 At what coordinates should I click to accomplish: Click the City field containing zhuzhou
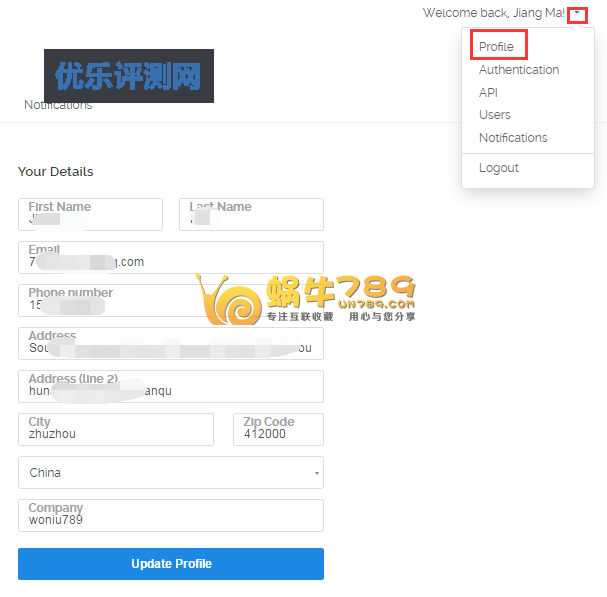116,429
